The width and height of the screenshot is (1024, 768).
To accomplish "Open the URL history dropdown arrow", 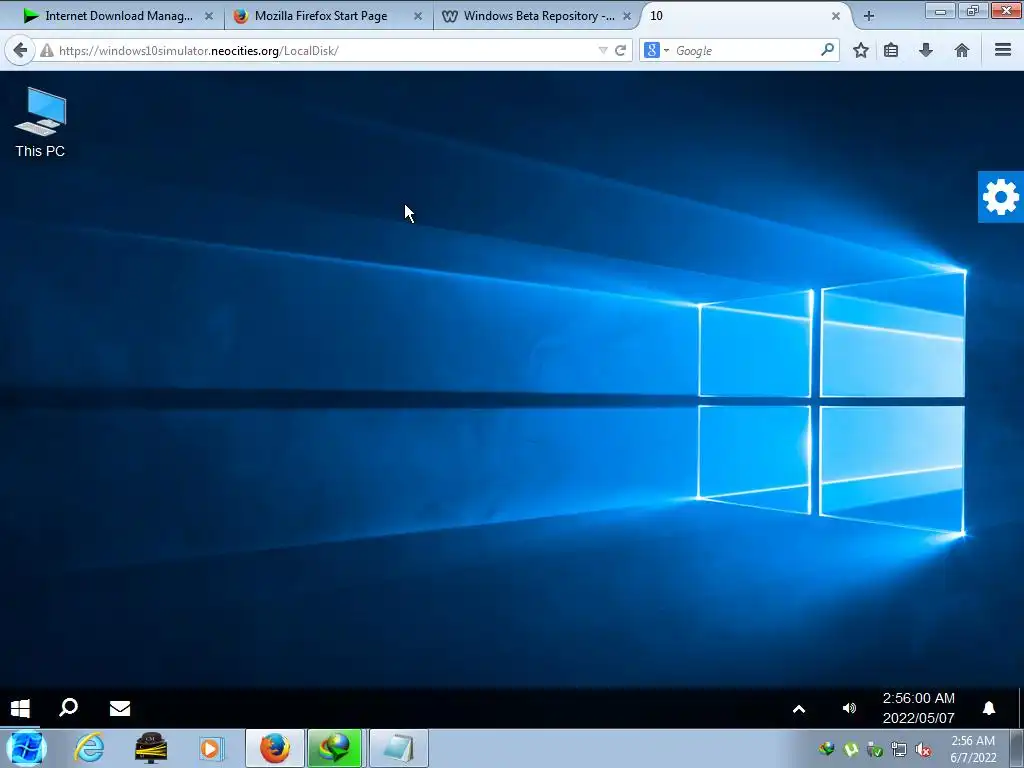I will (603, 50).
